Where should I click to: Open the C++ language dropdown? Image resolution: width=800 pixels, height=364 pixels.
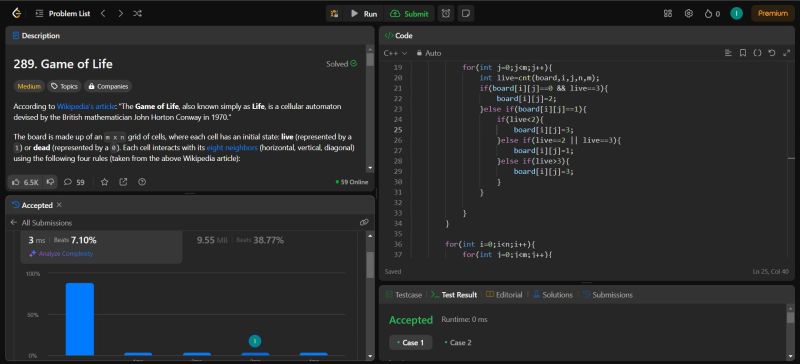395,53
